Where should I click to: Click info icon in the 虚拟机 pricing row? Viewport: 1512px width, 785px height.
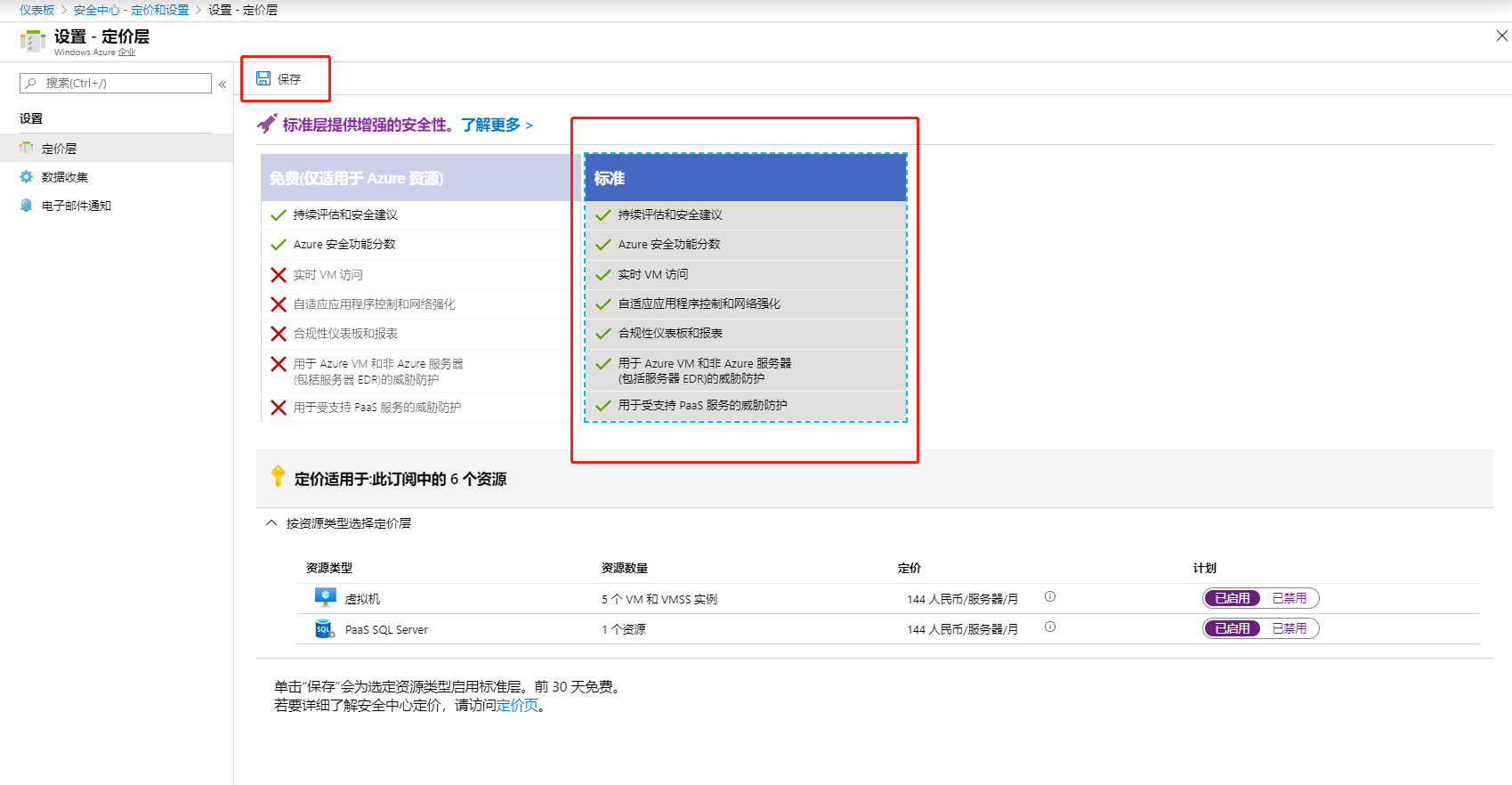click(x=1050, y=597)
